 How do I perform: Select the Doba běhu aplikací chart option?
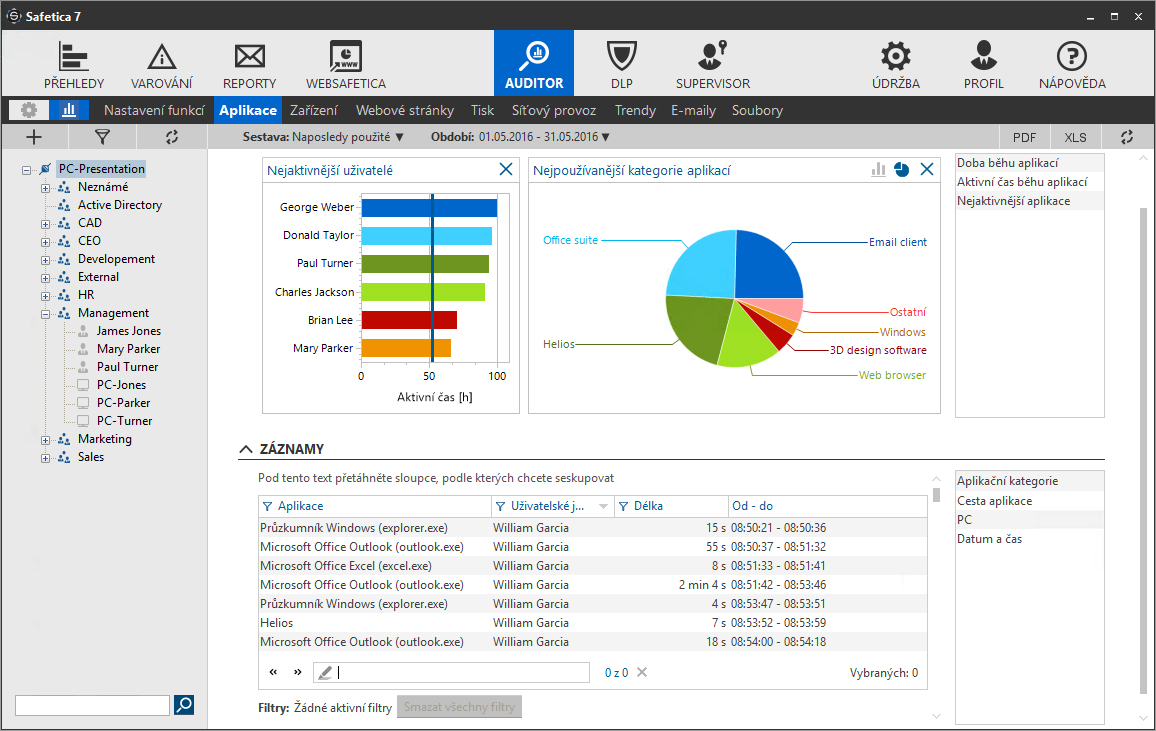1029,163
